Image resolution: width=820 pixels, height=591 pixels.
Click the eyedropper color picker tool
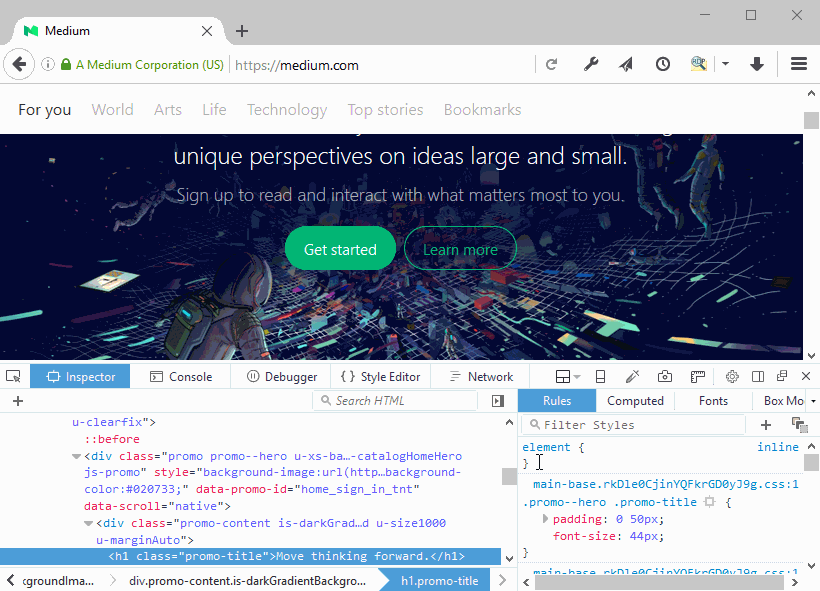pos(632,376)
